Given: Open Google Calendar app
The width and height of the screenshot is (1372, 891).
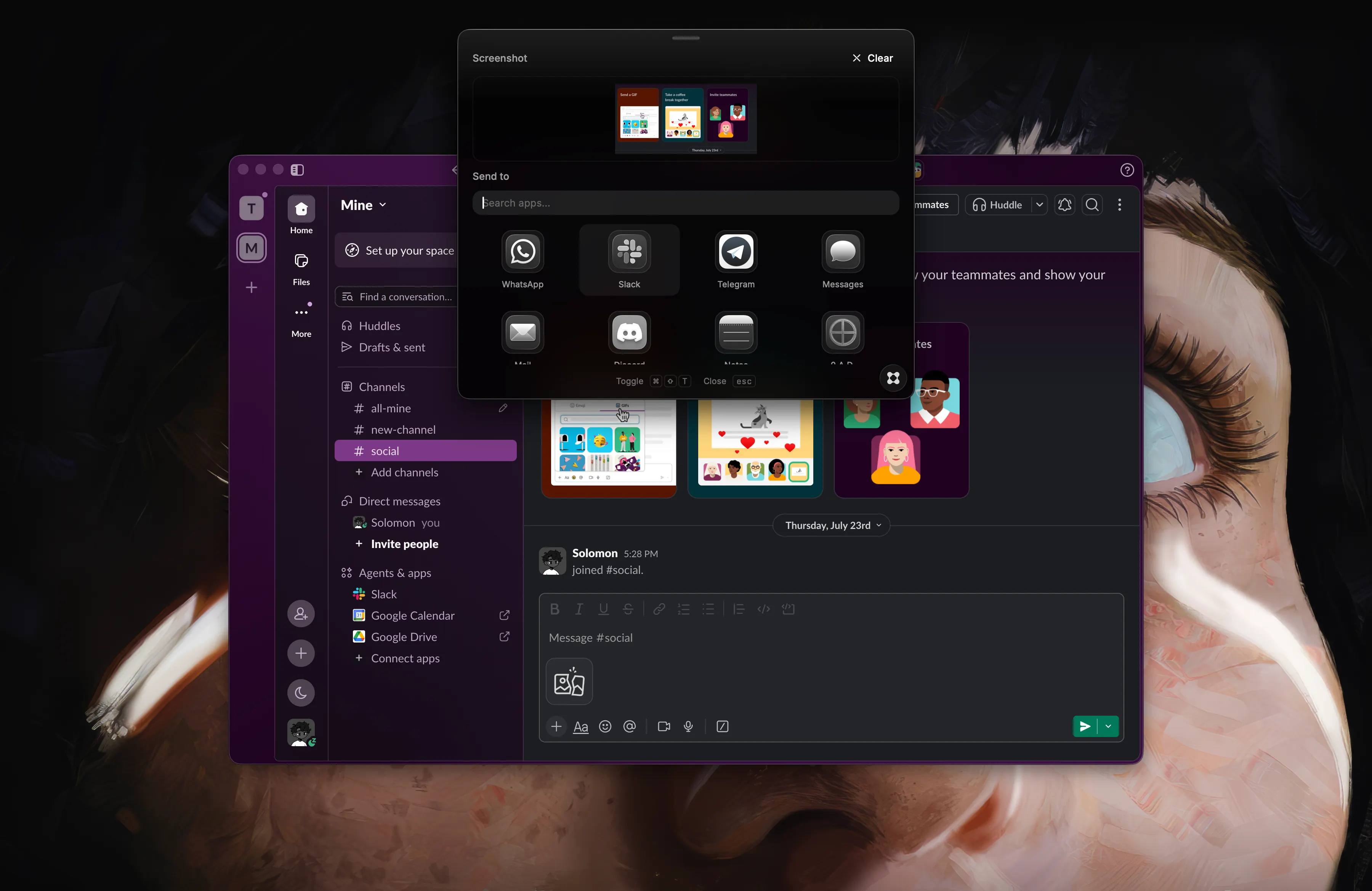Looking at the screenshot, I should pyautogui.click(x=413, y=615).
